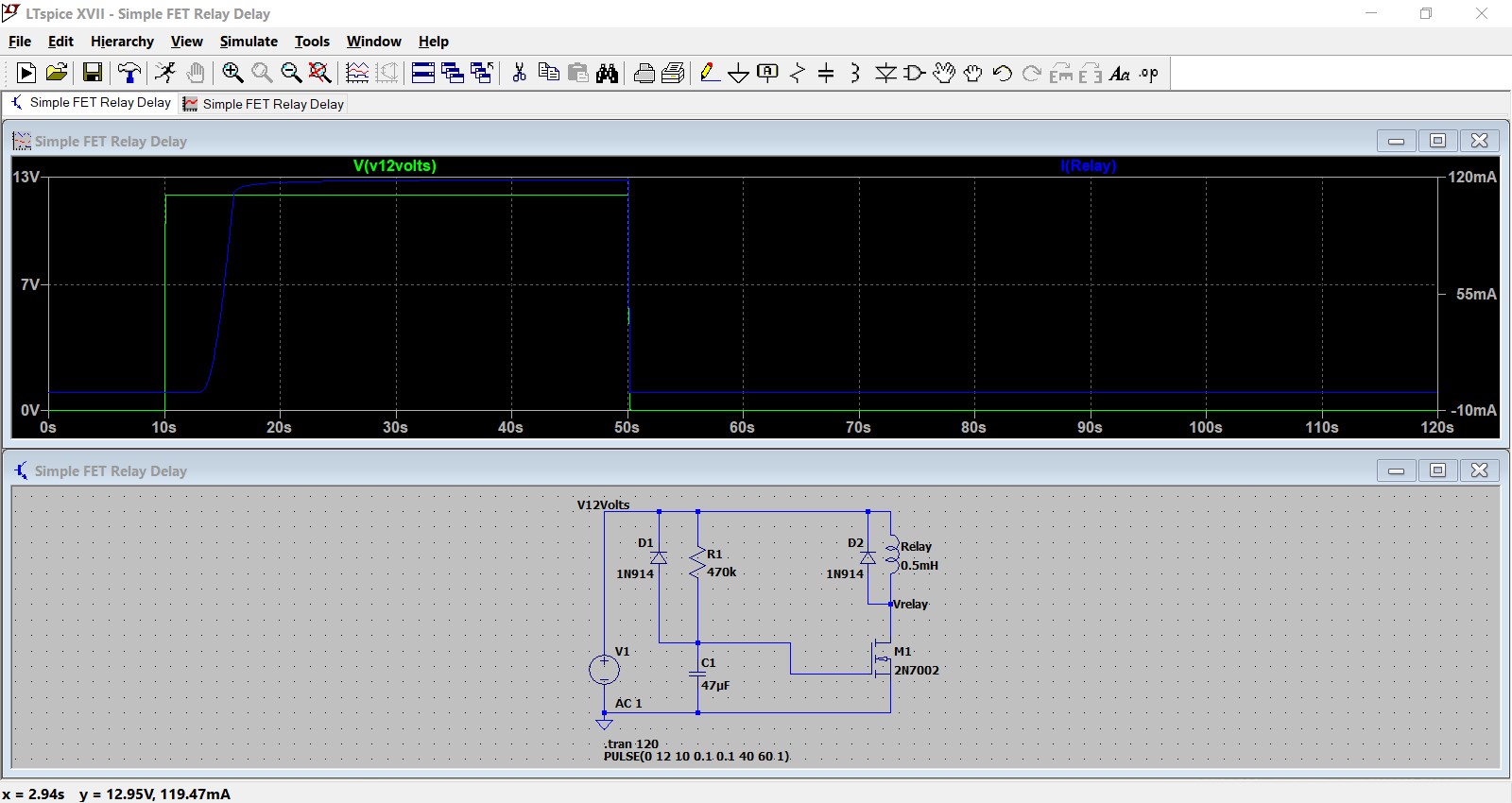The height and width of the screenshot is (803, 1512).
Task: Open the File menu
Action: (x=20, y=42)
